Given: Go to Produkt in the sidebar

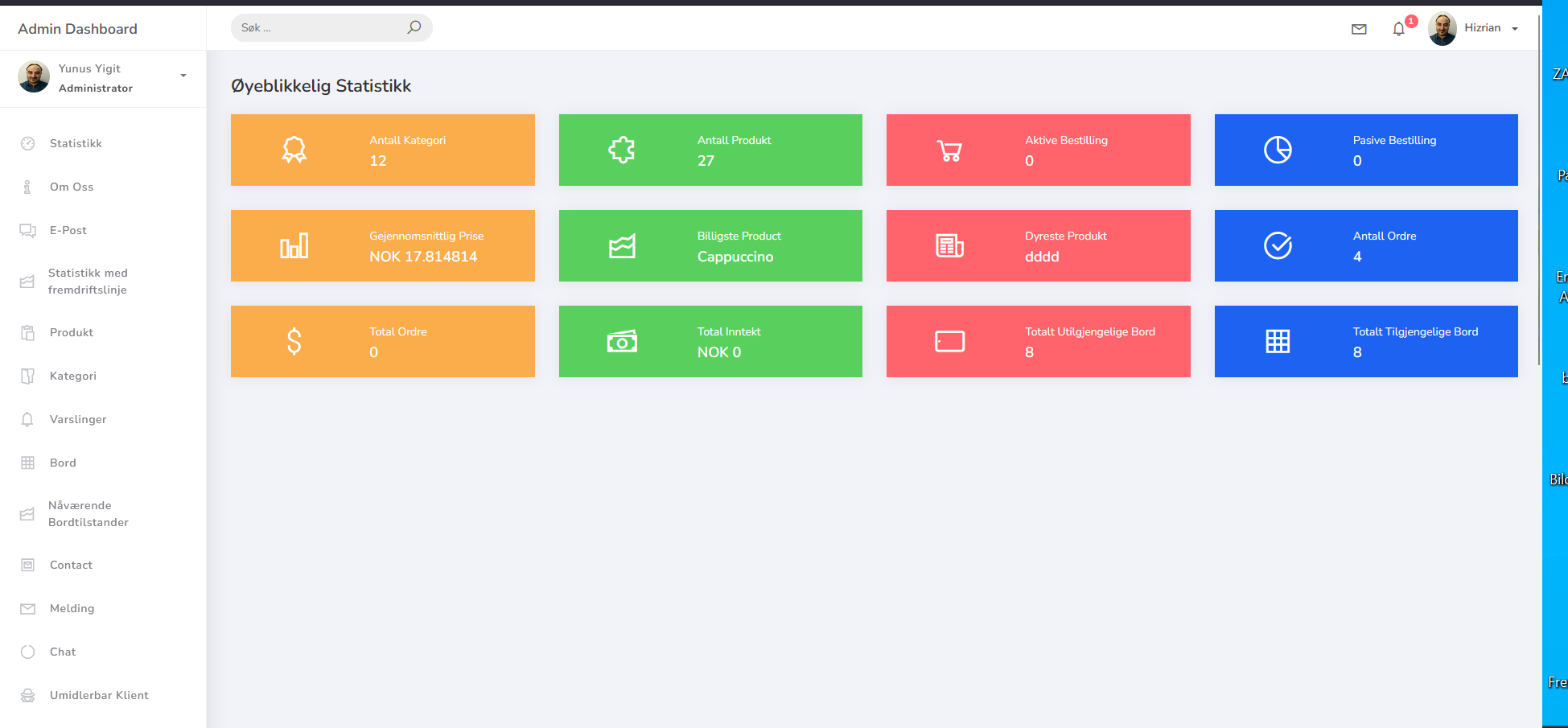Looking at the screenshot, I should pyautogui.click(x=72, y=332).
